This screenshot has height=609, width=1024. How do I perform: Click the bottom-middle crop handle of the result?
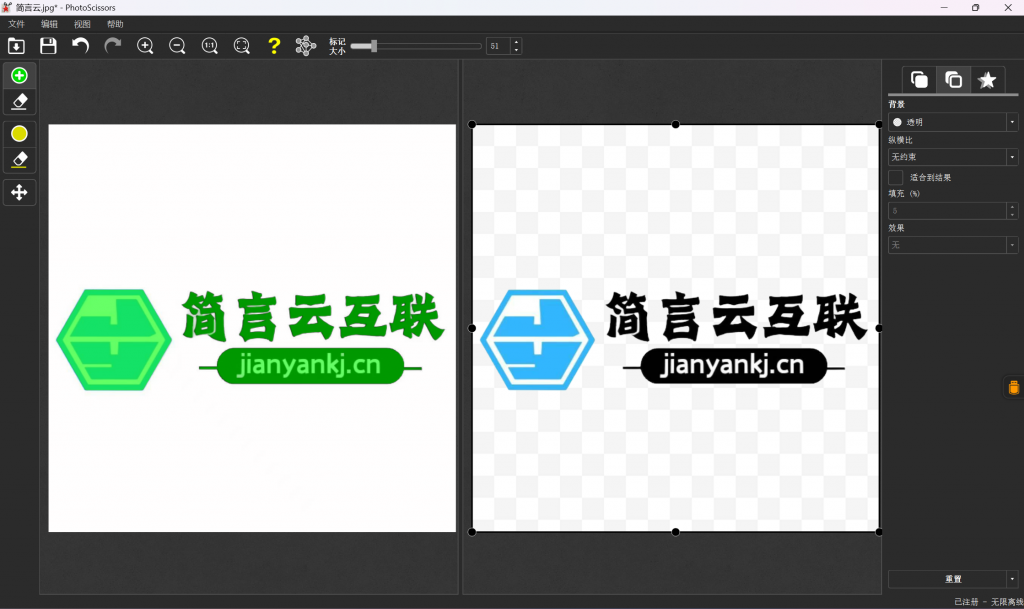click(676, 532)
